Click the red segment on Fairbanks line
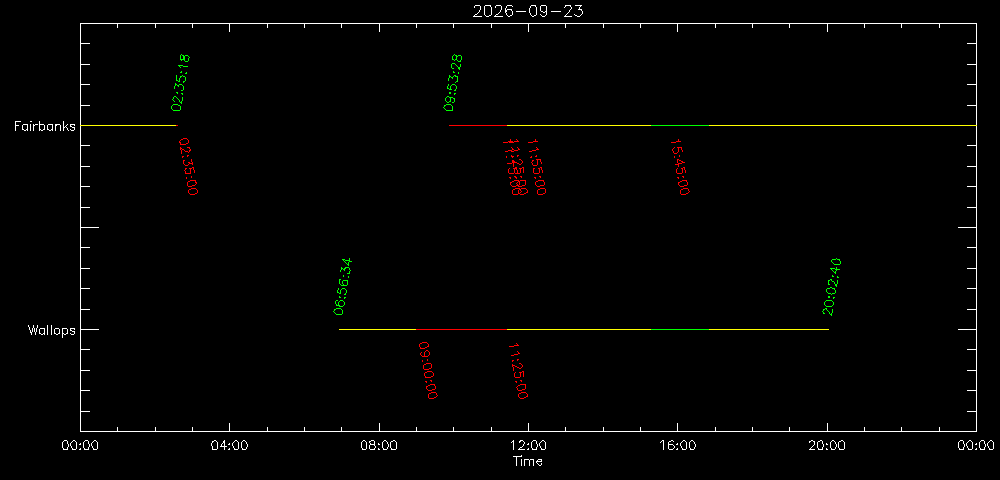Viewport: 1000px width, 480px height. 478,126
